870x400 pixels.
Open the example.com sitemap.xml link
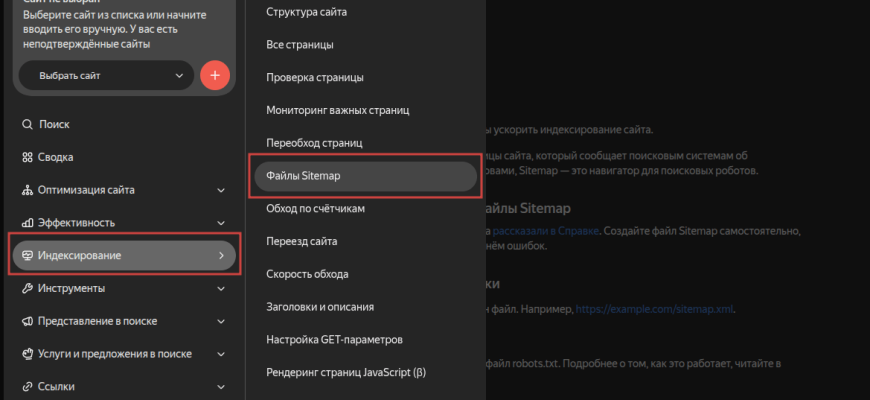[x=655, y=310]
